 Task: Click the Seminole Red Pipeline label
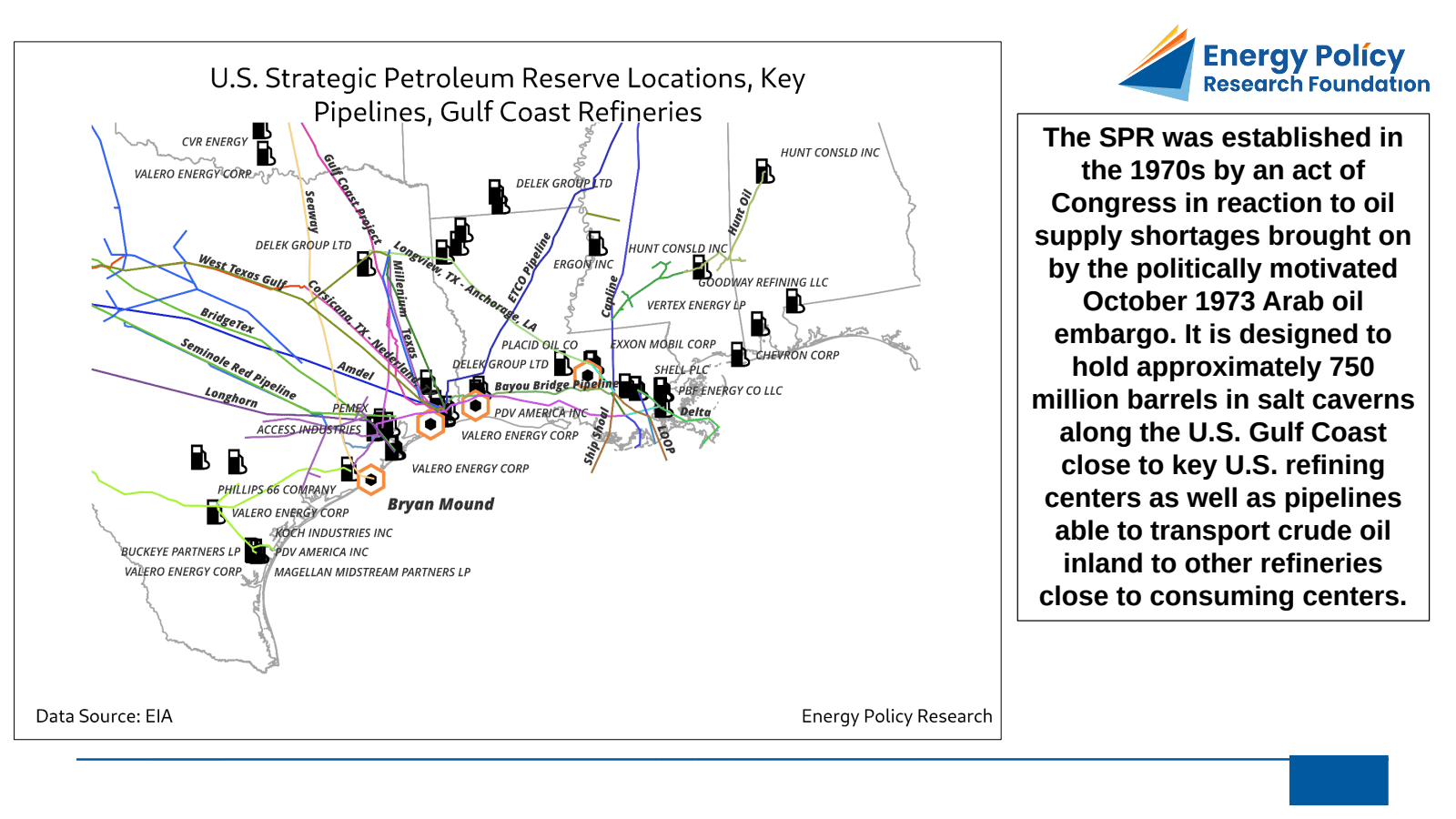(x=238, y=369)
